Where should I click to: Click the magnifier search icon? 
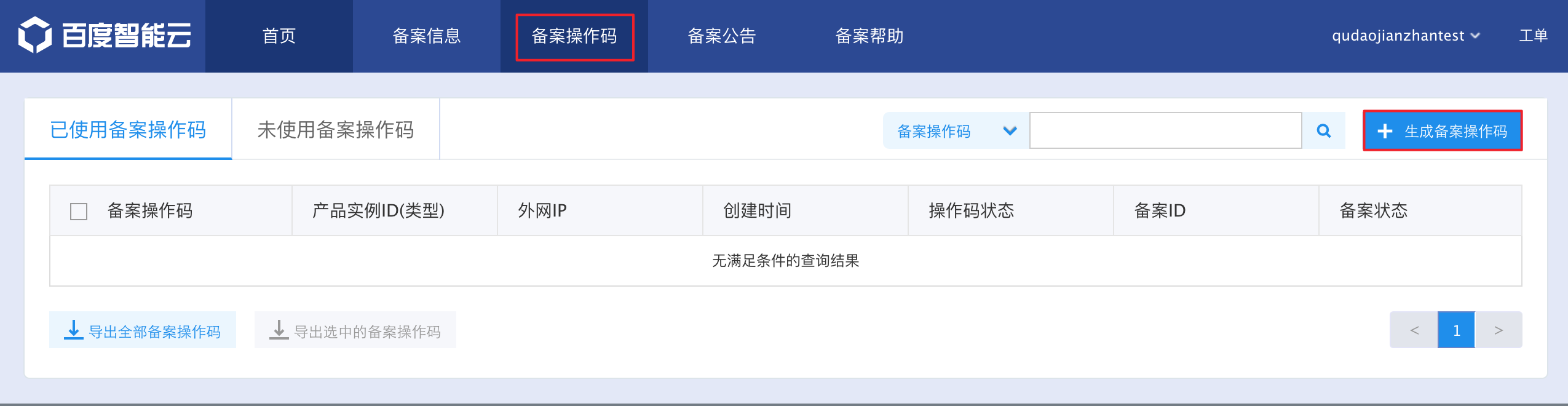(x=1323, y=130)
